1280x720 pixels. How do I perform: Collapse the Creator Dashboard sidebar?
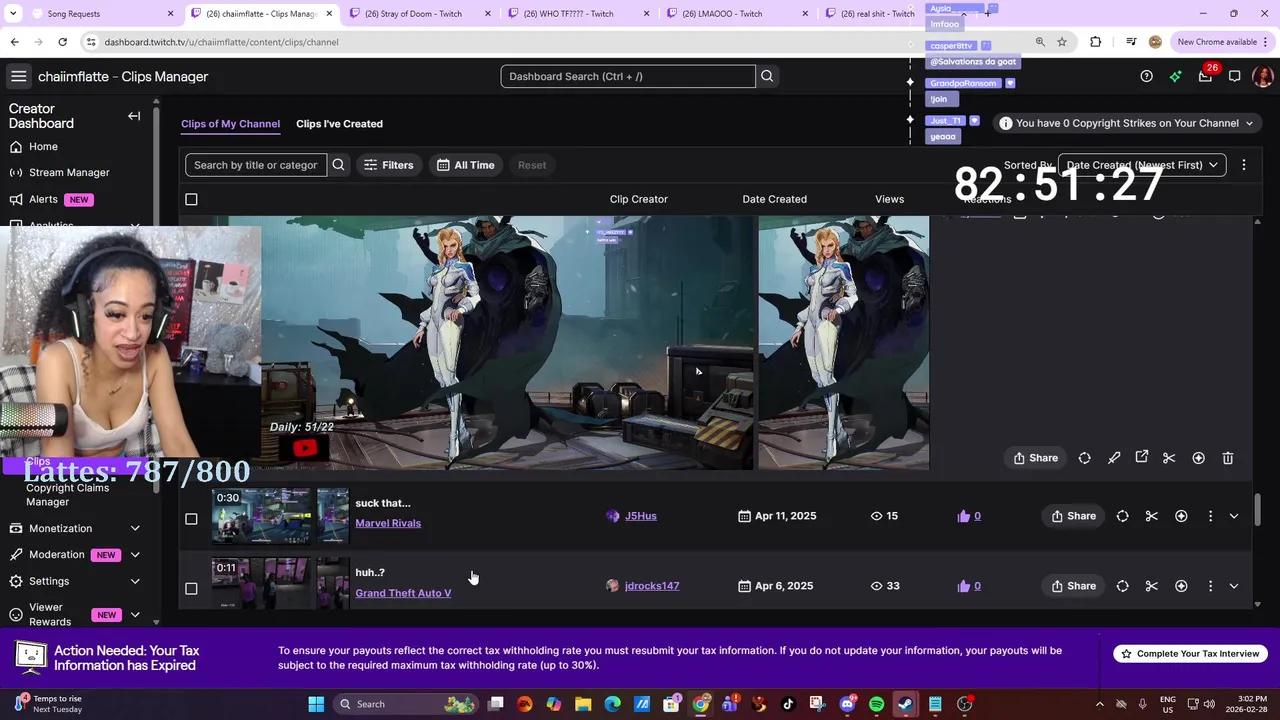point(134,116)
